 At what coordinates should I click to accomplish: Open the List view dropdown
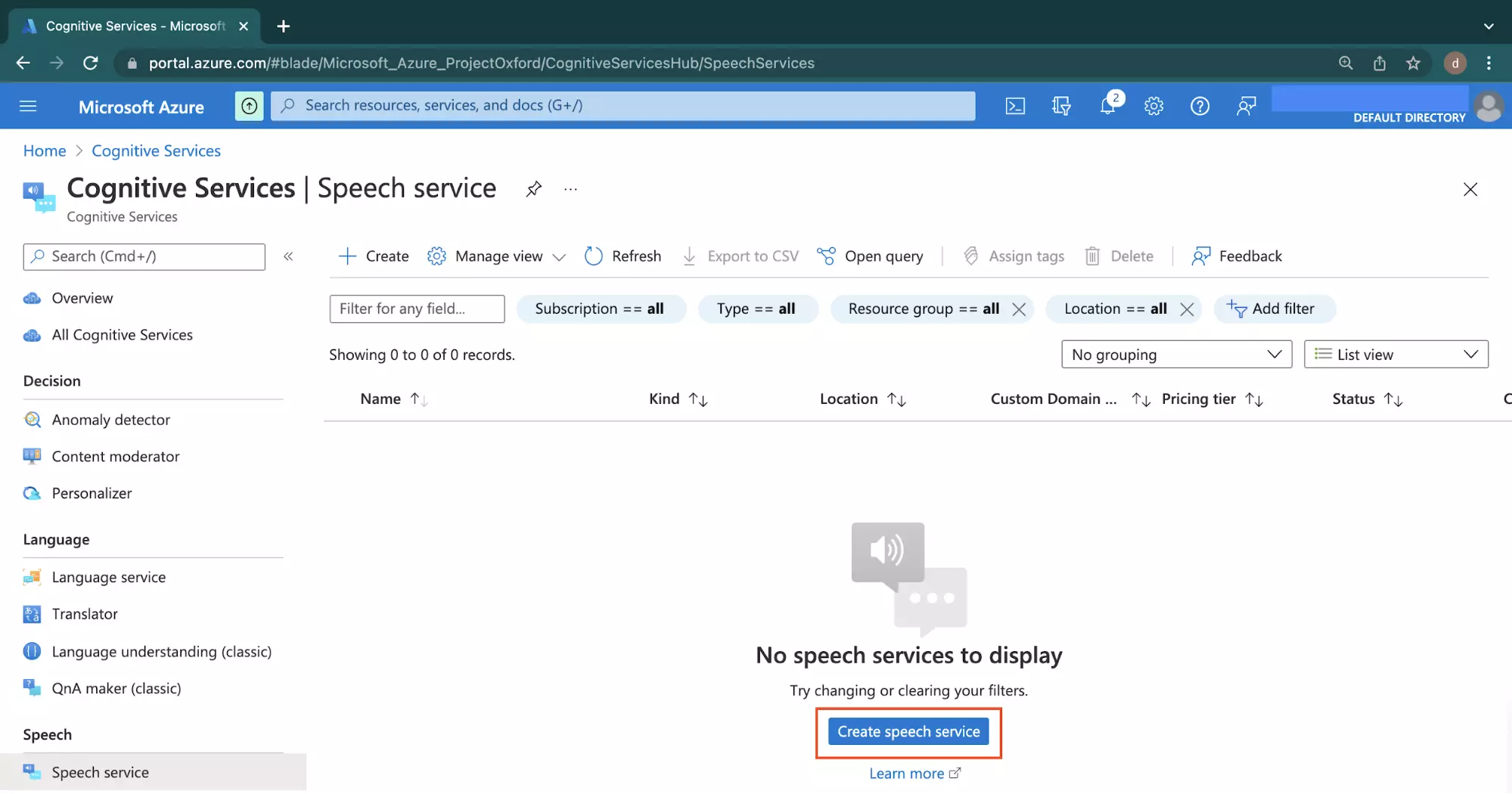[x=1396, y=355]
